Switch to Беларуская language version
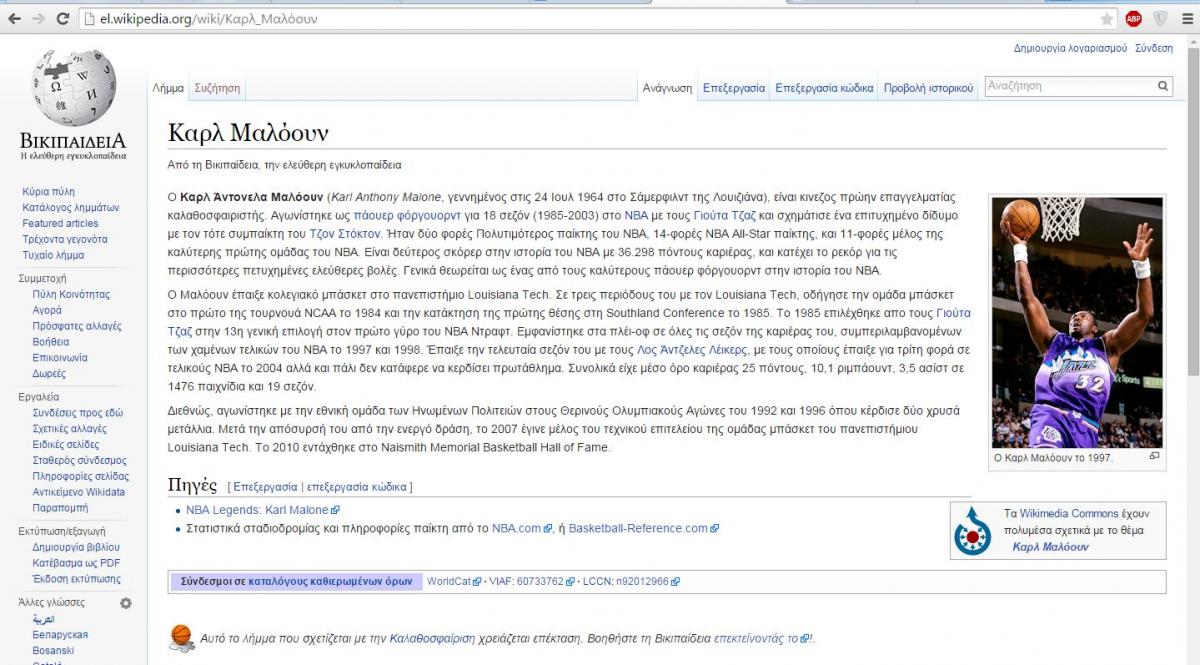The height and width of the screenshot is (665, 1200). click(60, 635)
